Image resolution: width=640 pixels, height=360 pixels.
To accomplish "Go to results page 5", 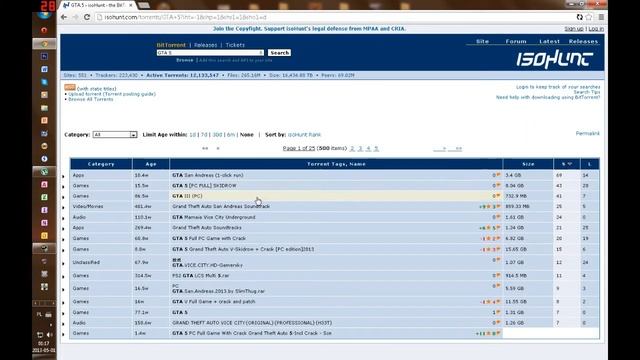I will coord(376,149).
